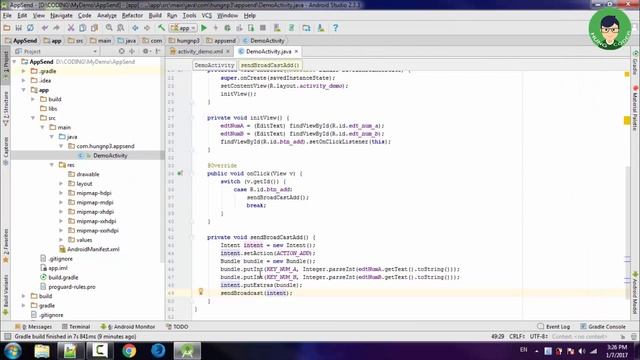Image resolution: width=640 pixels, height=360 pixels.
Task: Click the Find magnifier icon
Action: pos(109,28)
